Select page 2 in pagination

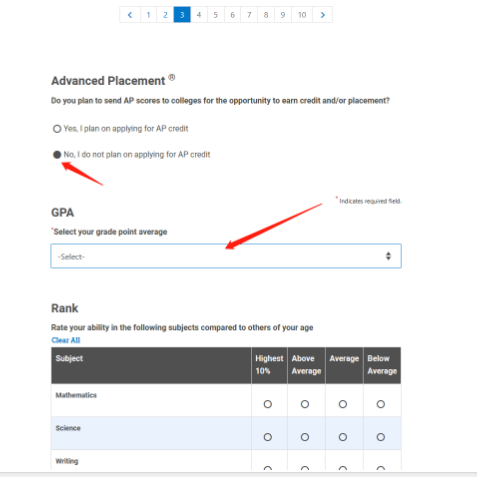(x=165, y=15)
